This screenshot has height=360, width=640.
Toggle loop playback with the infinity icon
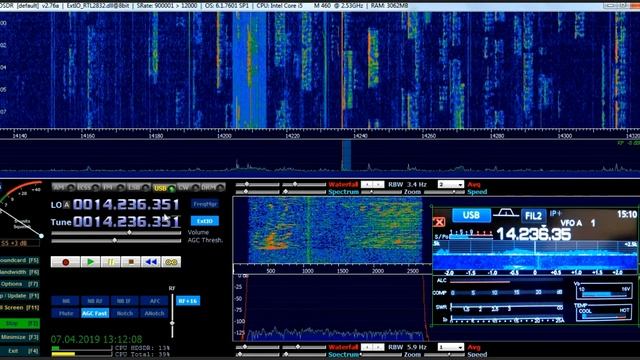tap(171, 262)
